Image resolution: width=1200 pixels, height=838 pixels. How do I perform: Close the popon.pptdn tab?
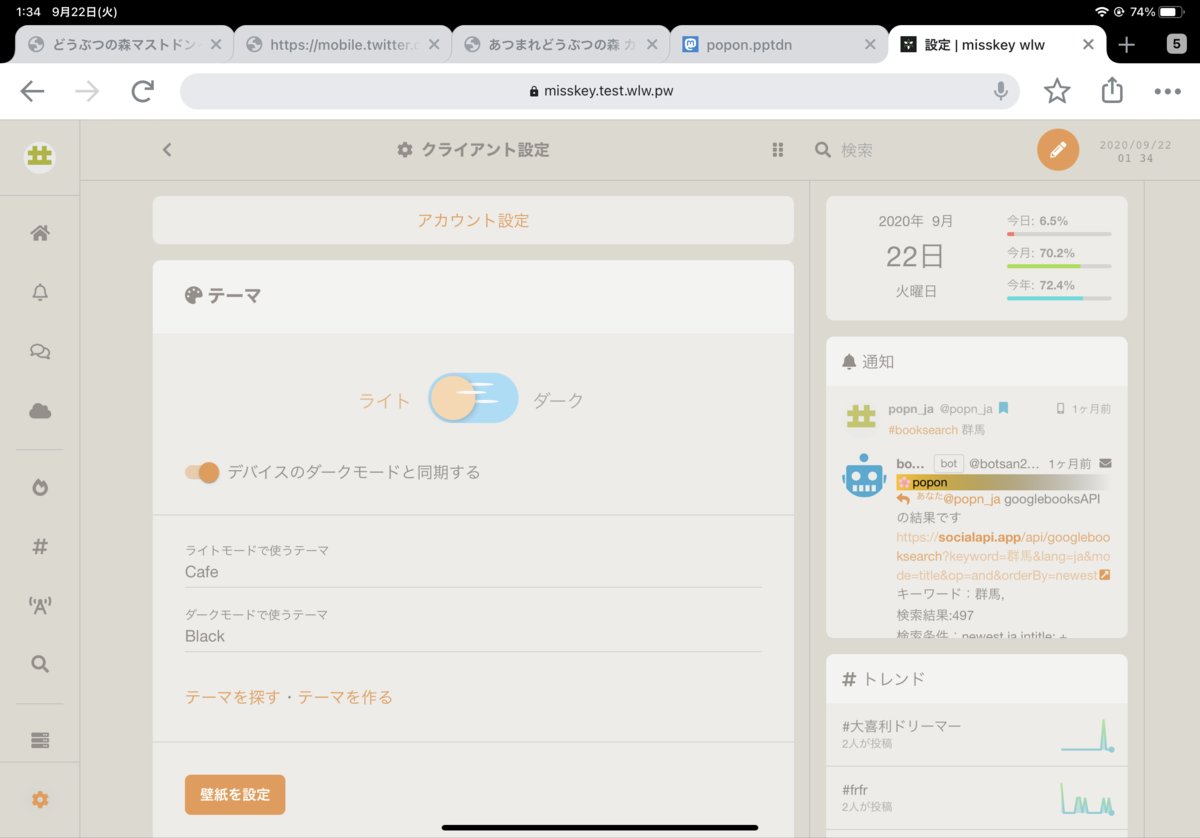(870, 44)
